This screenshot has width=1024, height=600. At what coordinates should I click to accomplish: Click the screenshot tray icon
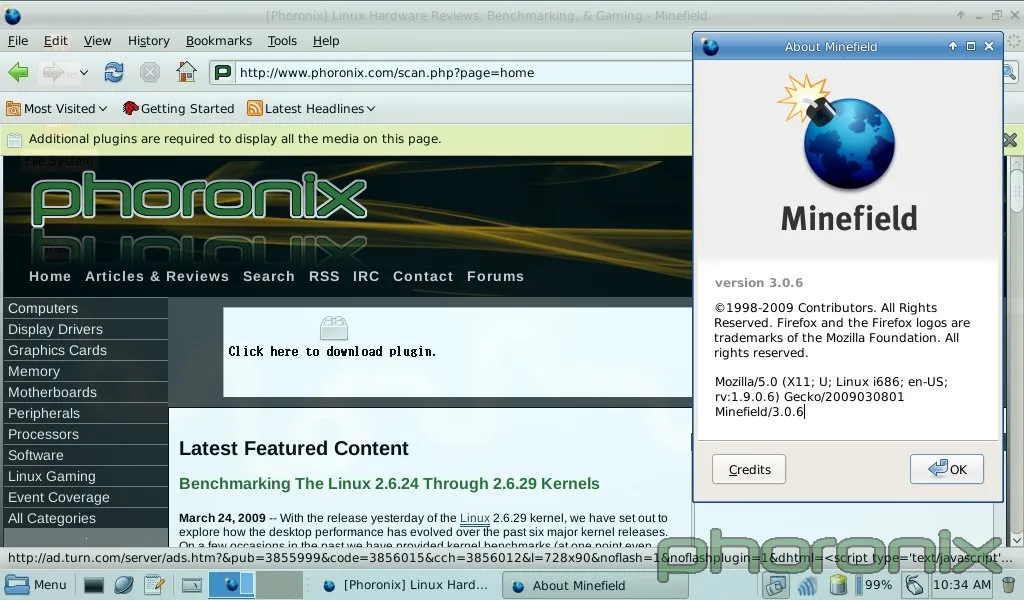[776, 585]
